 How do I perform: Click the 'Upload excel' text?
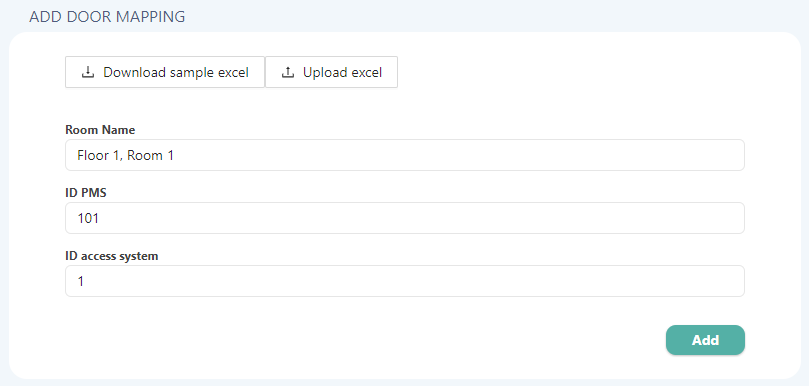coord(343,72)
